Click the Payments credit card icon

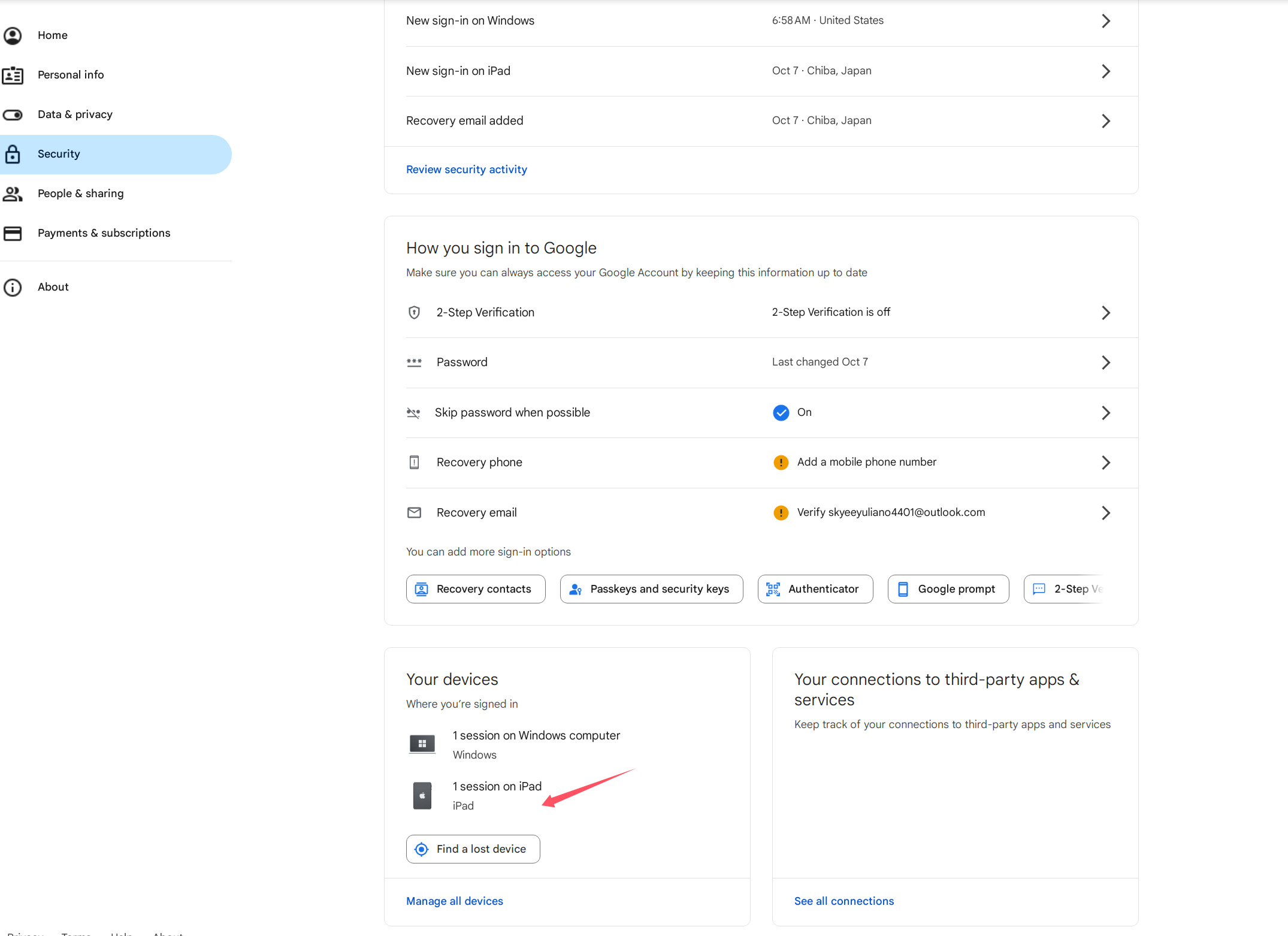point(13,233)
